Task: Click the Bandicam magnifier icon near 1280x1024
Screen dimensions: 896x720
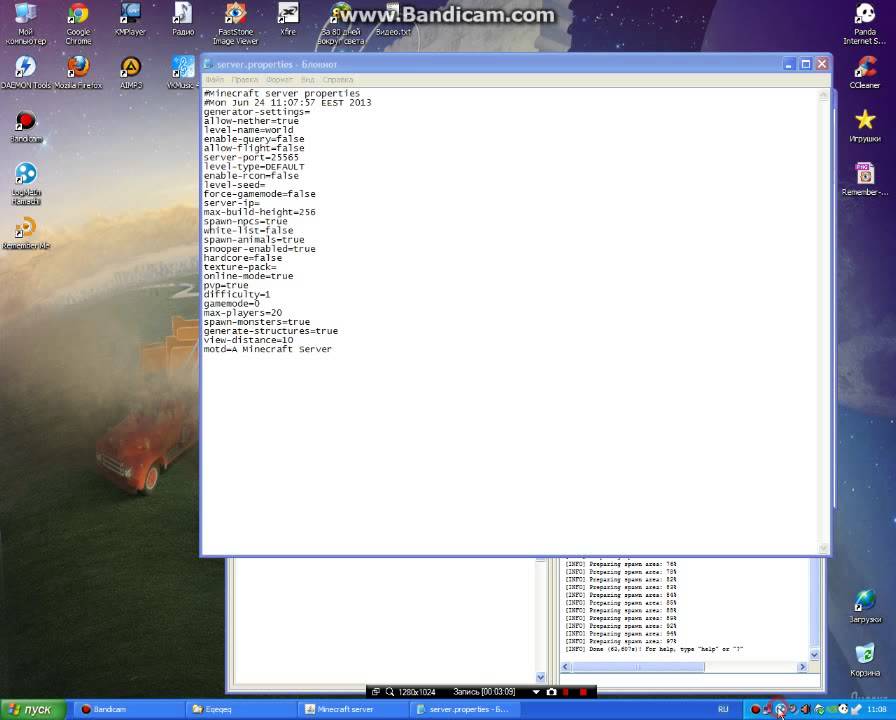Action: click(x=390, y=691)
